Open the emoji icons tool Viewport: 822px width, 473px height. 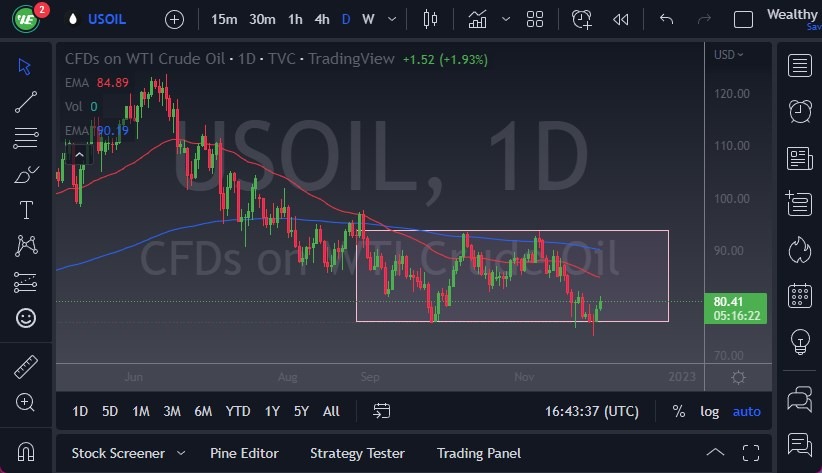[26, 318]
